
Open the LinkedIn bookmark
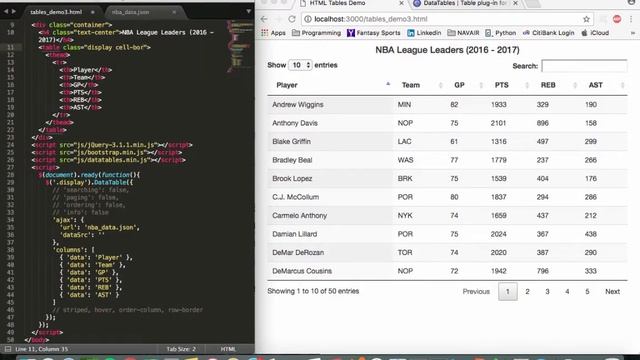pos(424,33)
